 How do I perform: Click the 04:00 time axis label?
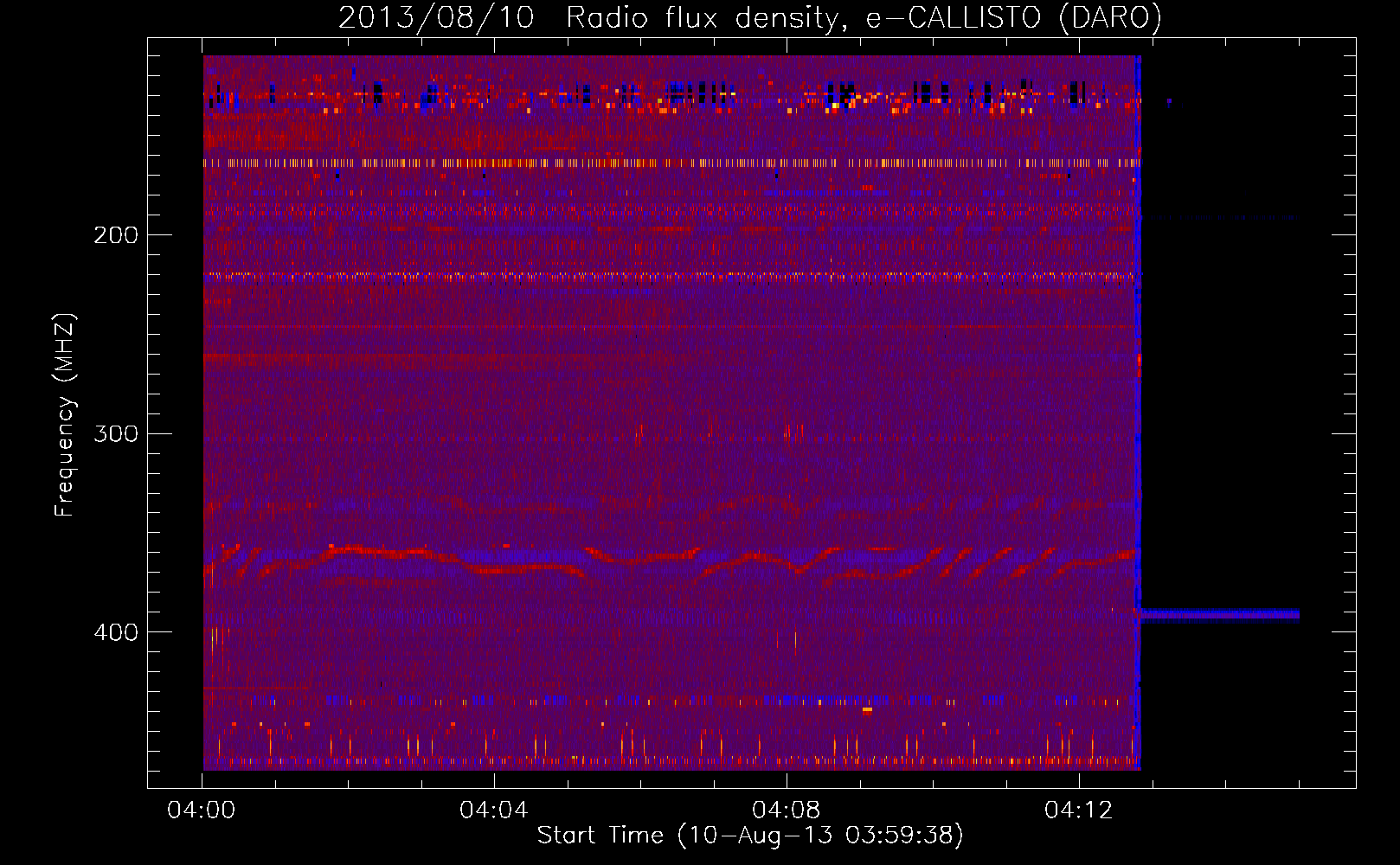[x=202, y=810]
